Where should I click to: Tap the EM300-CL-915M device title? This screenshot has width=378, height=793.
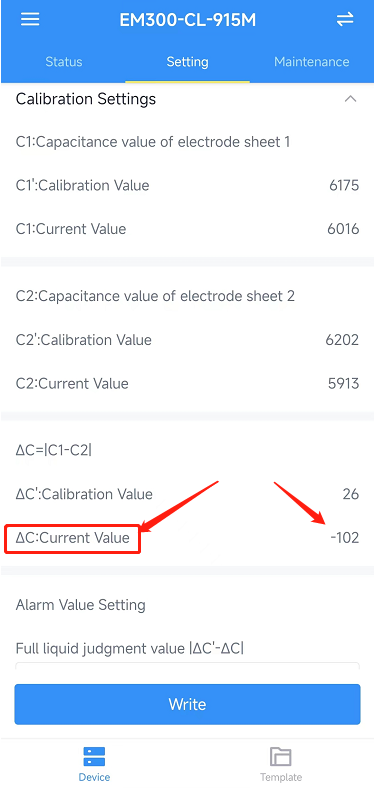(188, 20)
